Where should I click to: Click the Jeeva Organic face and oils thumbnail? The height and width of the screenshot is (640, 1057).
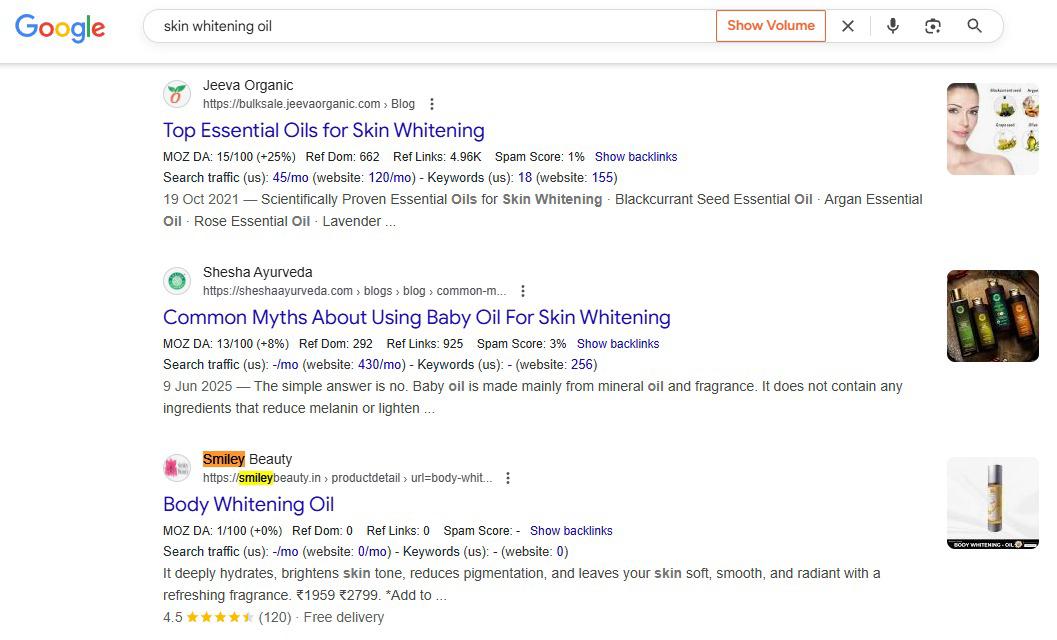tap(992, 129)
